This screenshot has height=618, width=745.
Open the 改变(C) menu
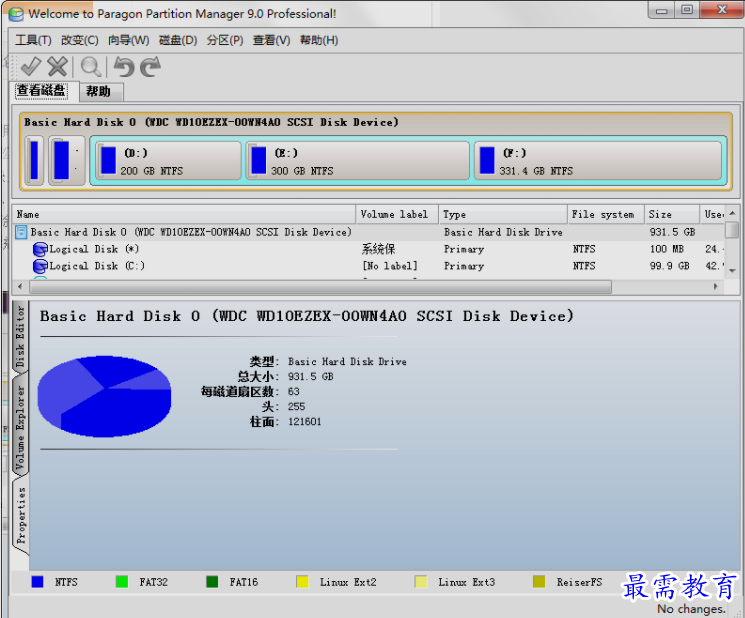(x=79, y=40)
